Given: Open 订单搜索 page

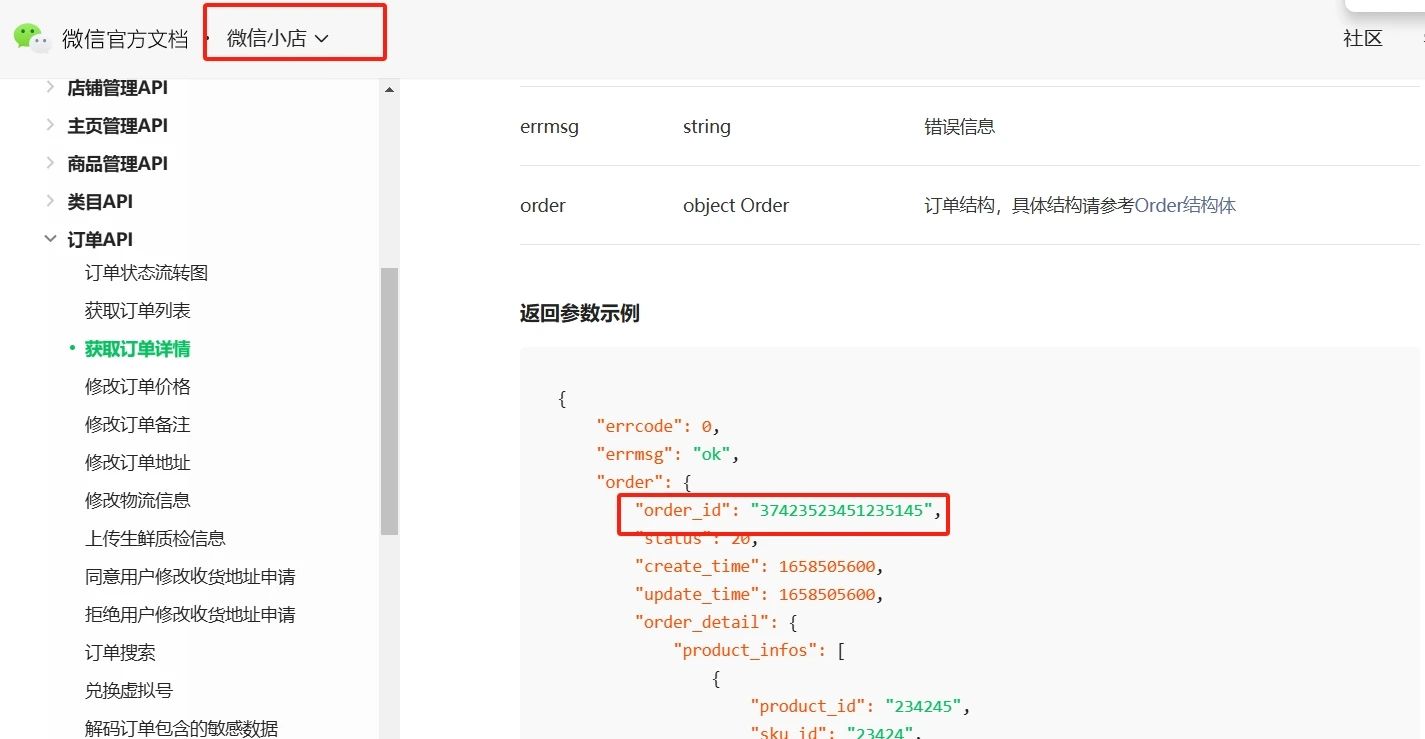Looking at the screenshot, I should point(120,653).
